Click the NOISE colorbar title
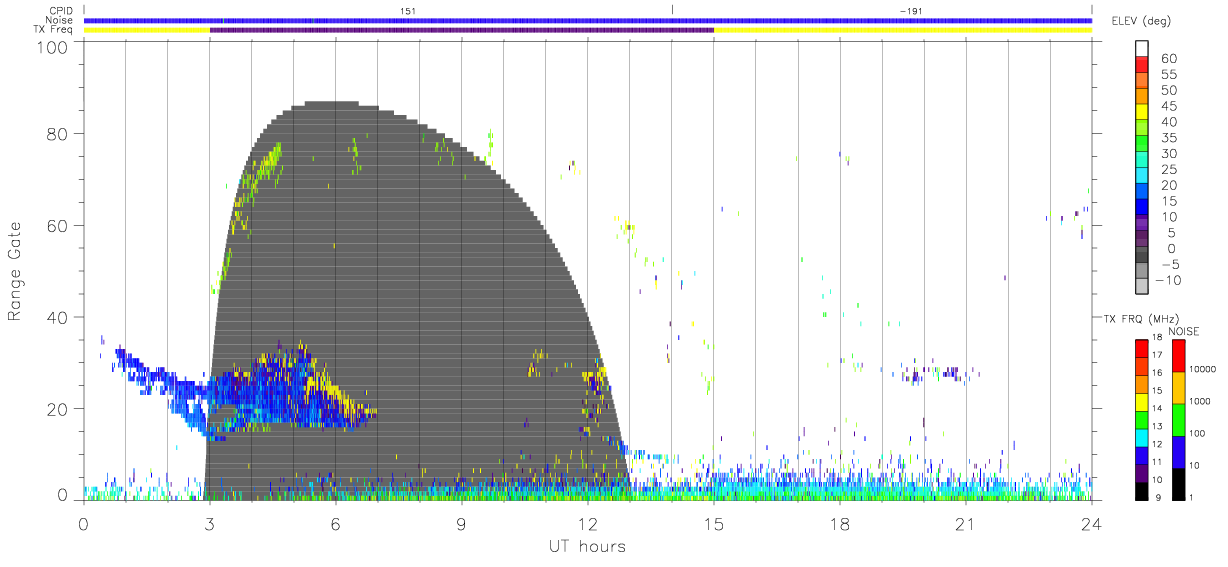The height and width of the screenshot is (567, 1228). [x=1183, y=331]
